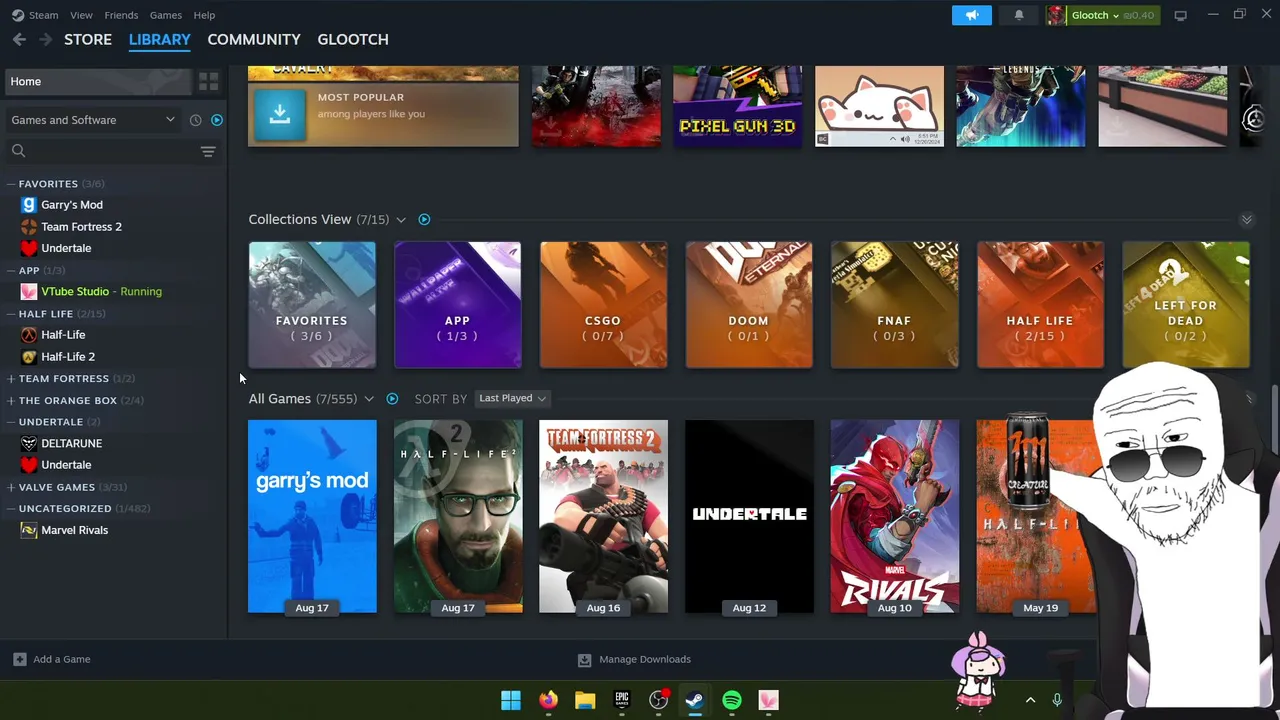Open the Marvel Rivals cover art
The height and width of the screenshot is (720, 1280).
895,516
